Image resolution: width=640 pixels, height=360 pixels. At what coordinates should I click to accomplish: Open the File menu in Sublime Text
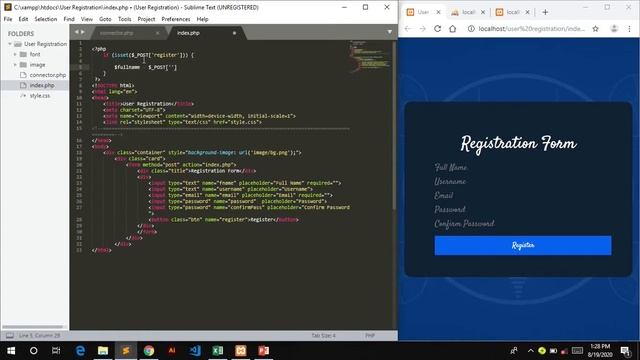point(8,19)
